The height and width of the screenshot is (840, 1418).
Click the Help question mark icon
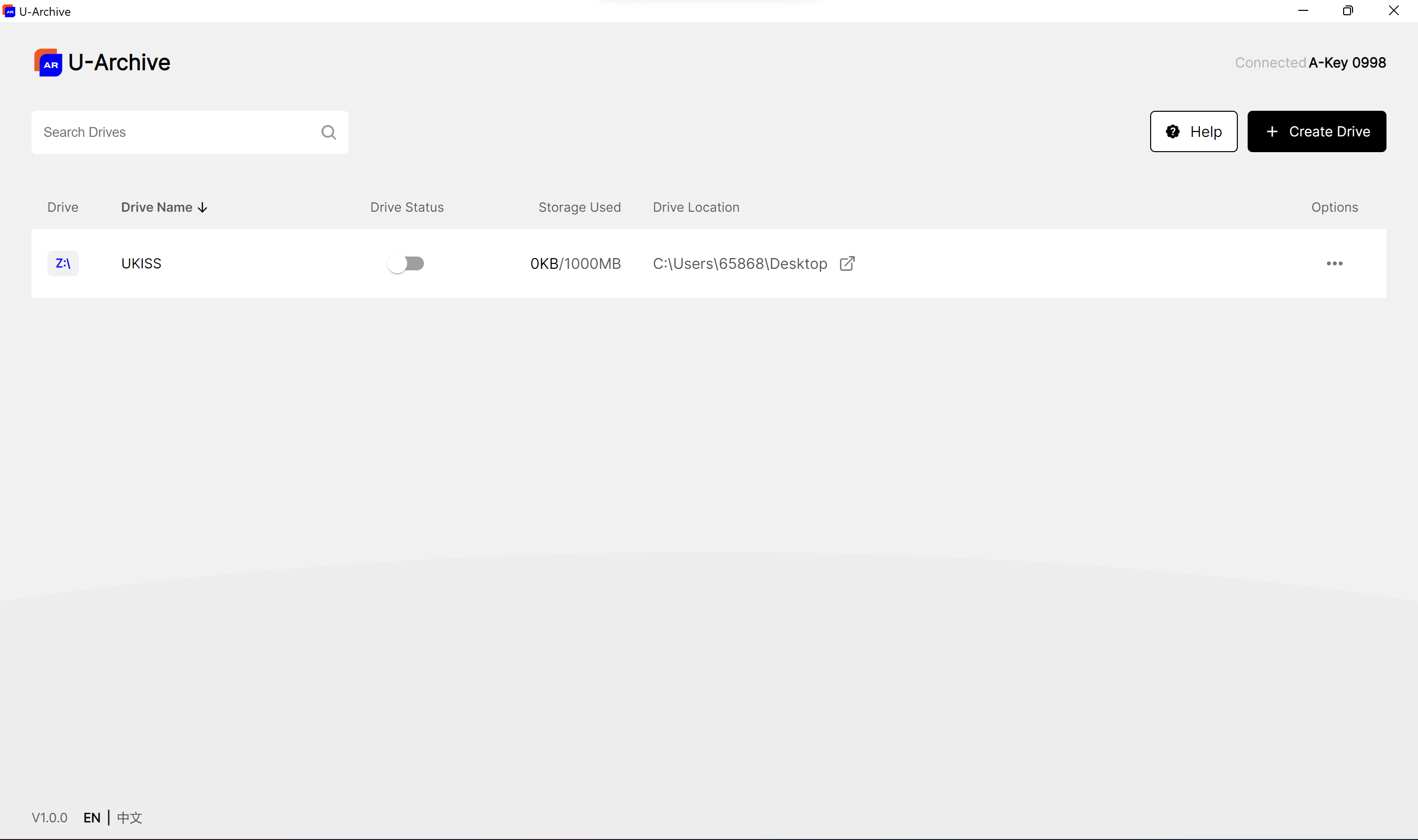[1173, 131]
